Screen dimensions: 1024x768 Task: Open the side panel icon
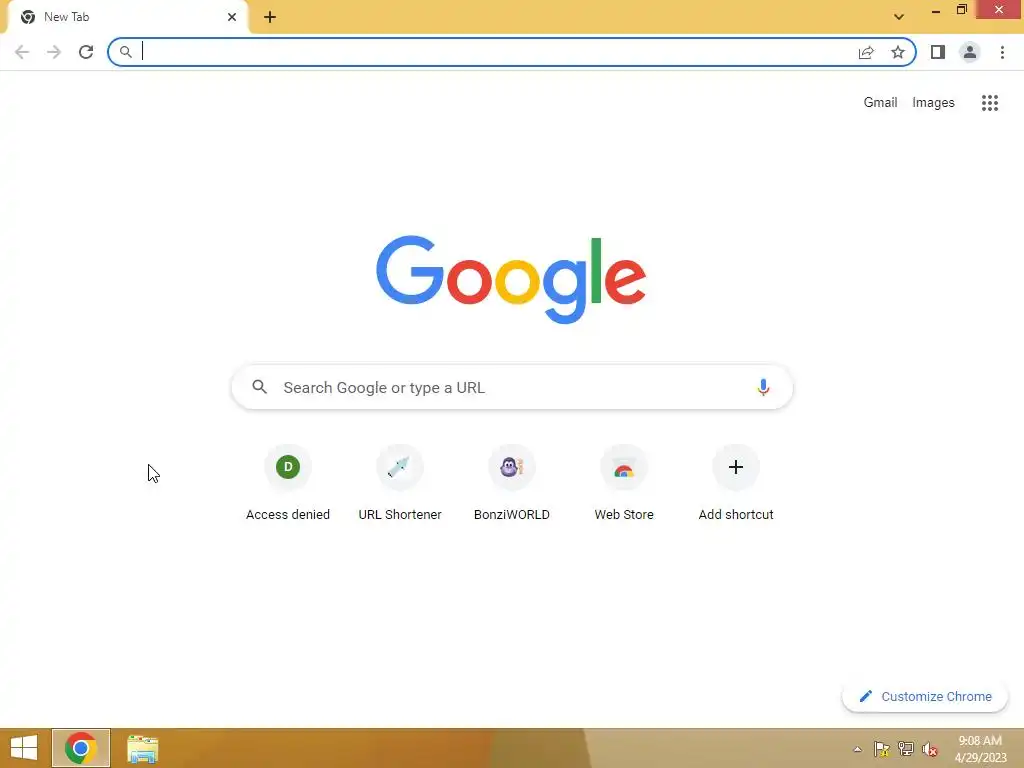(938, 52)
